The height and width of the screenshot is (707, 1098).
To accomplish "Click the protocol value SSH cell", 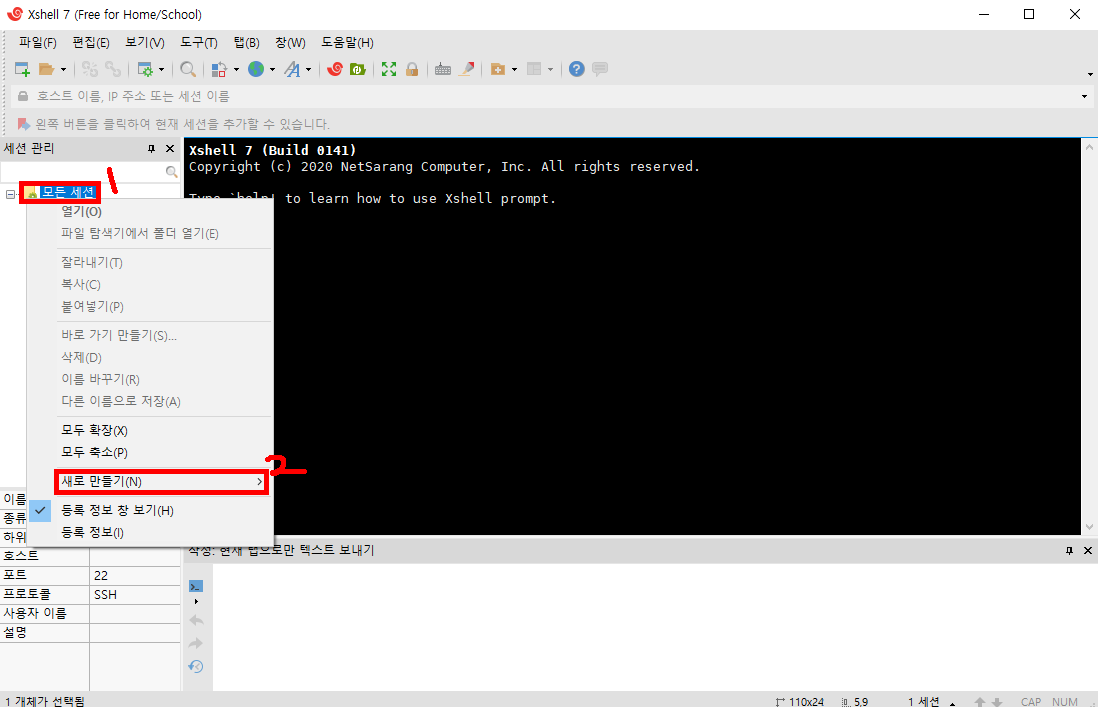I will 135,594.
